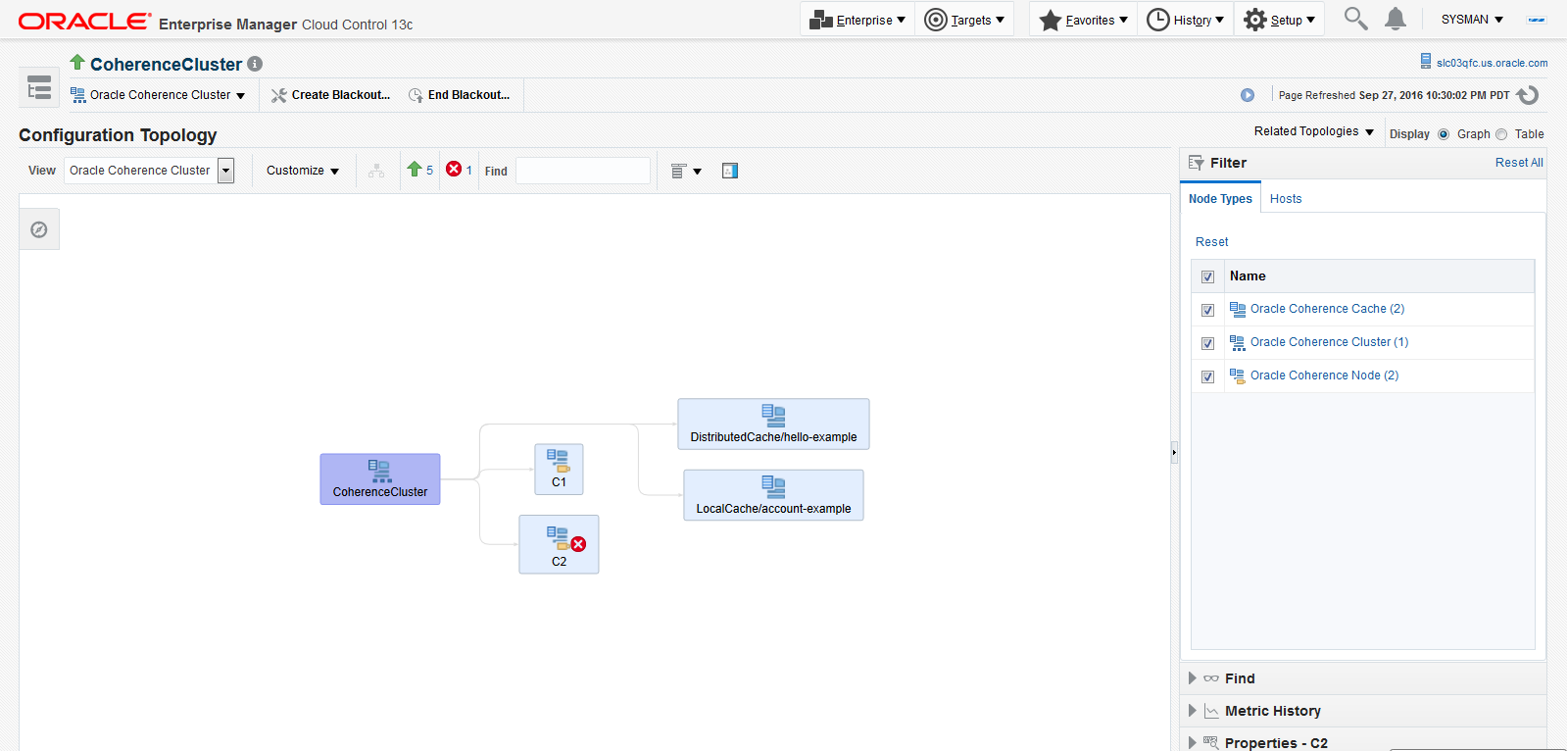1568x751 pixels.
Task: Open the Setup menu
Action: point(1279,20)
